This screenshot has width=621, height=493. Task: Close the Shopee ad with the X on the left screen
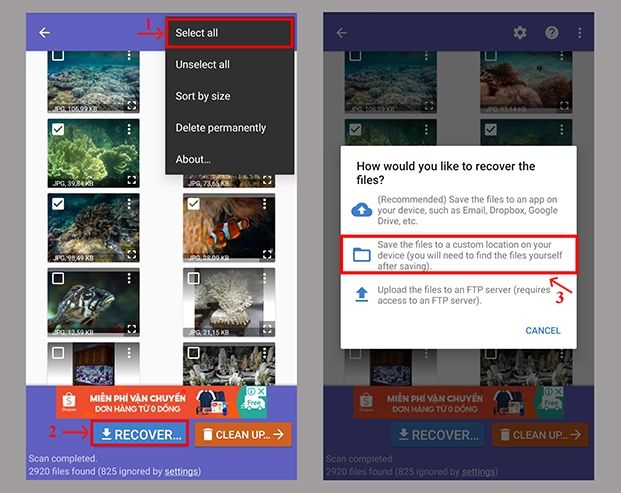coord(261,391)
